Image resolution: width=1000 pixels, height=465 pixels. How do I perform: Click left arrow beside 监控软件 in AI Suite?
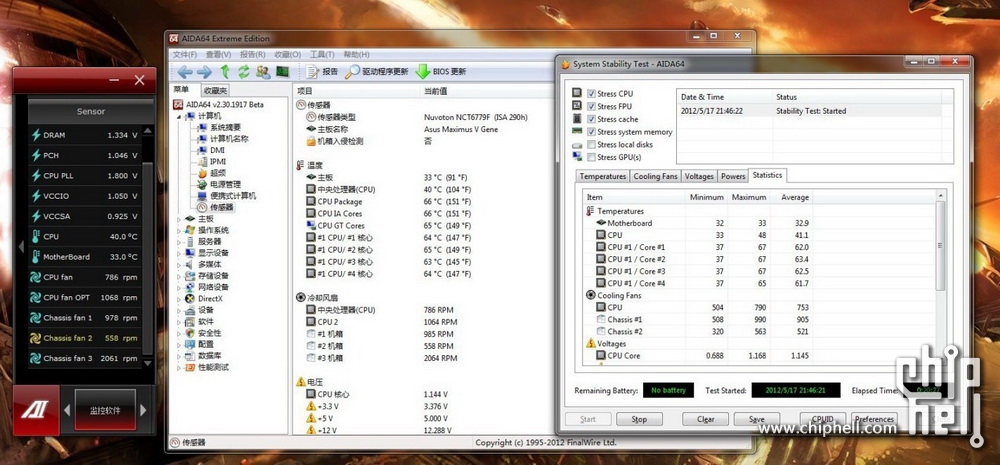point(67,410)
